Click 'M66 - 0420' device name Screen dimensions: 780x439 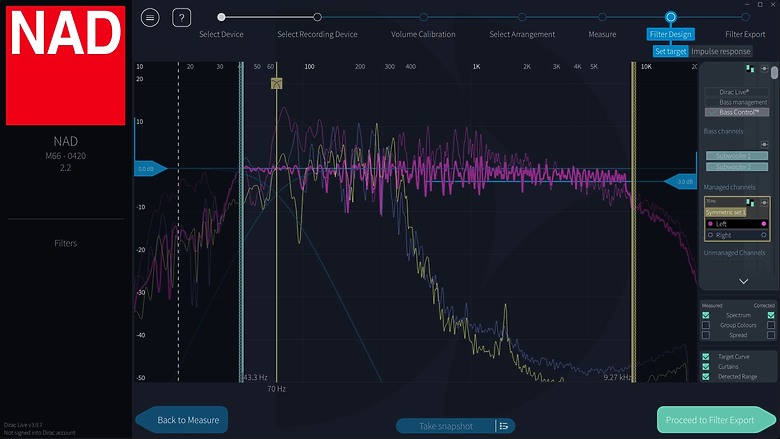pyautogui.click(x=66, y=156)
